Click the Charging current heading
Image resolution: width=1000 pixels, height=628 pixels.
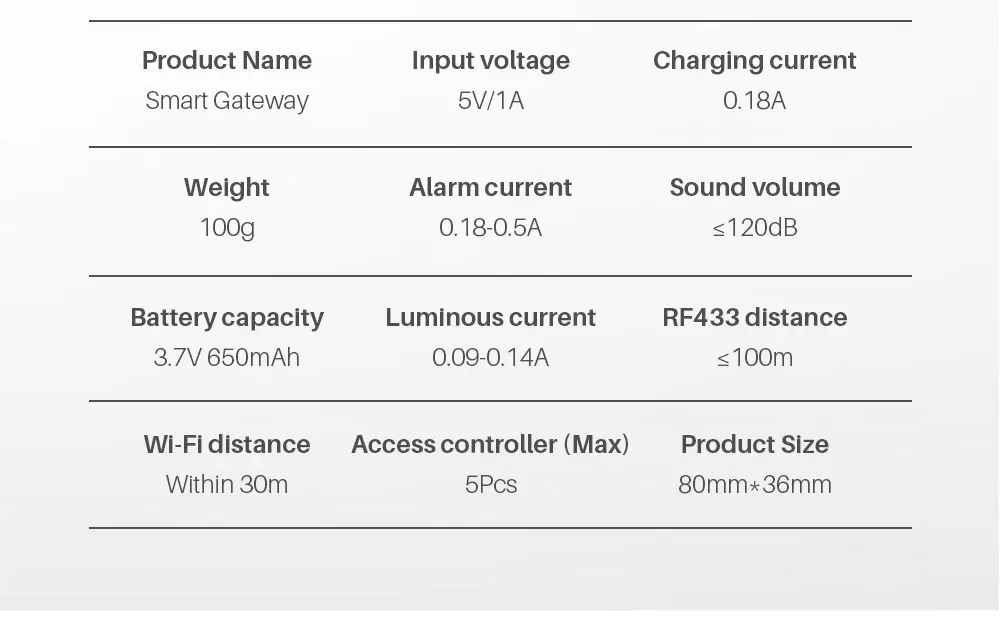click(754, 62)
